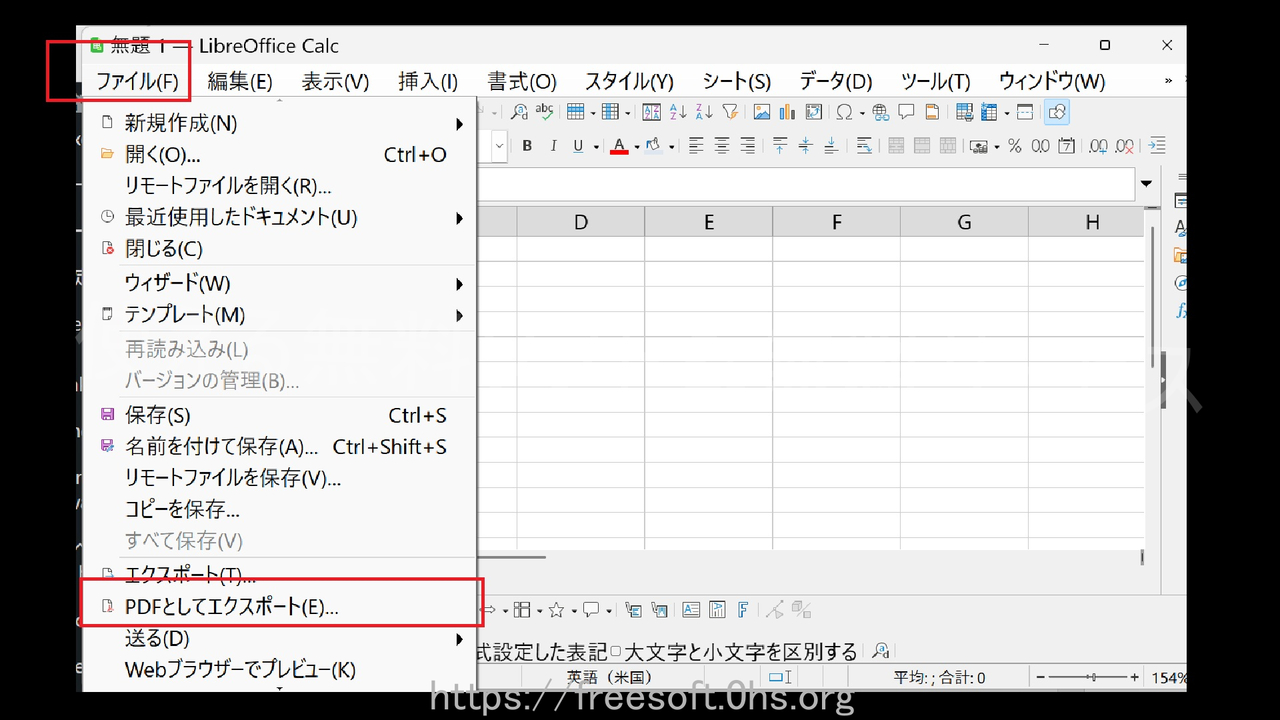This screenshot has height=720, width=1280.
Task: Toggle bold formatting
Action: pos(527,145)
